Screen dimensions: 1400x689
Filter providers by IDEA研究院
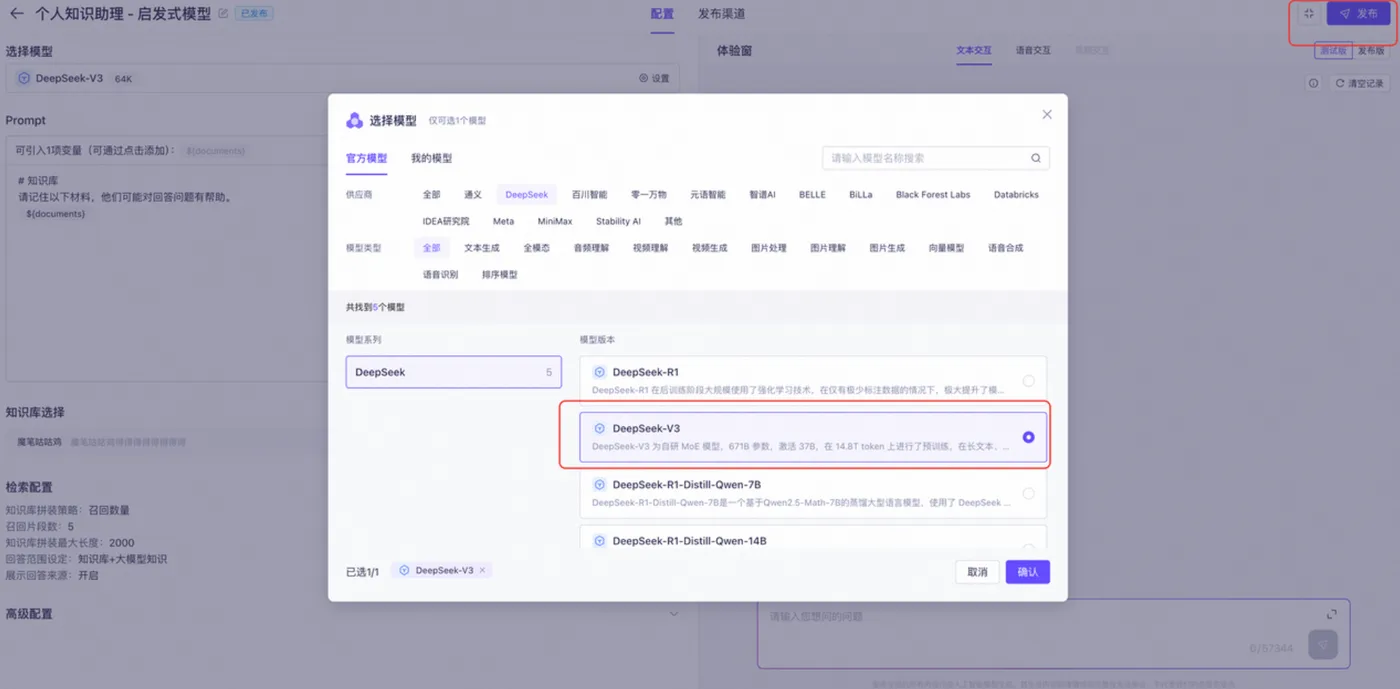coord(446,221)
